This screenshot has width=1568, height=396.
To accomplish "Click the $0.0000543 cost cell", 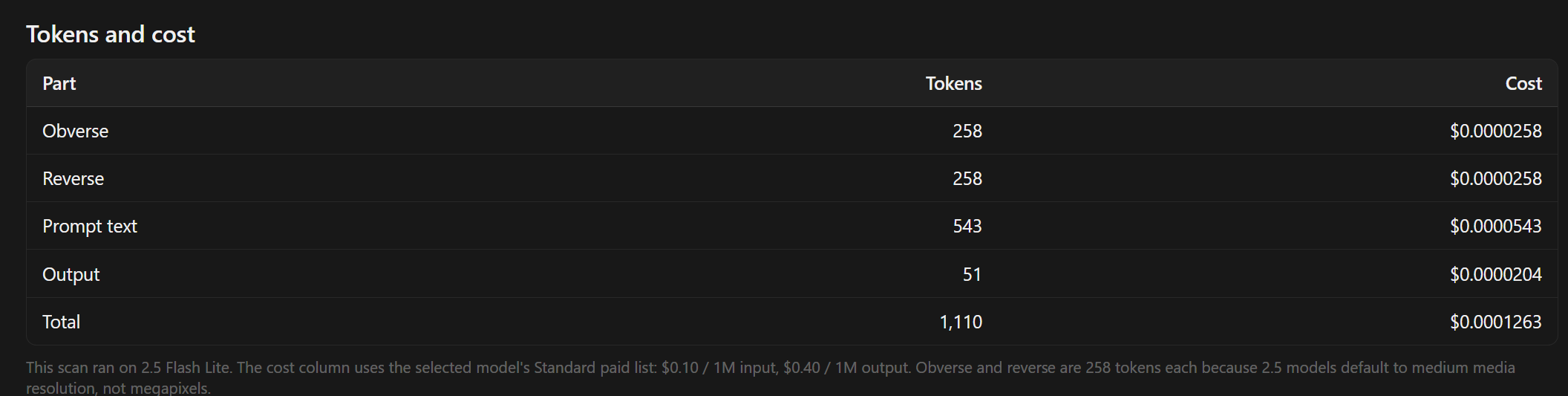I will tap(1495, 226).
